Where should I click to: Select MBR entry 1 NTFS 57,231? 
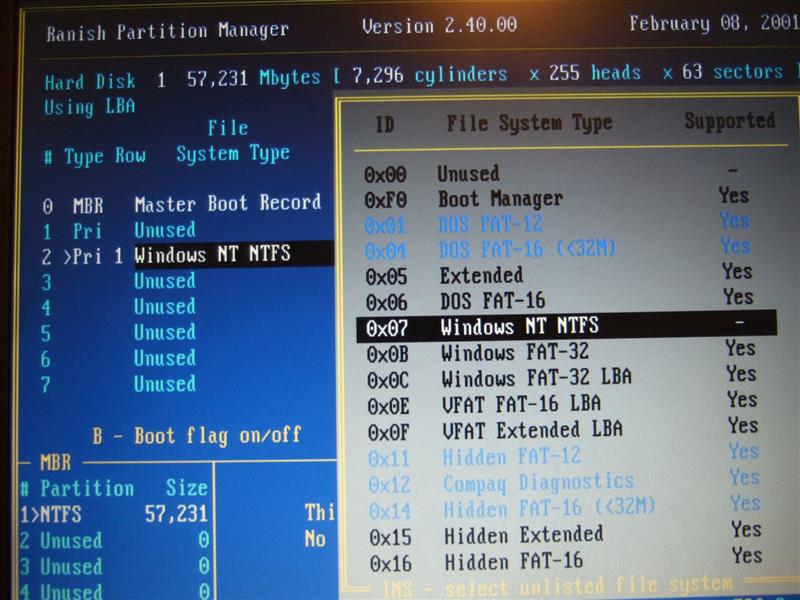tap(114, 514)
